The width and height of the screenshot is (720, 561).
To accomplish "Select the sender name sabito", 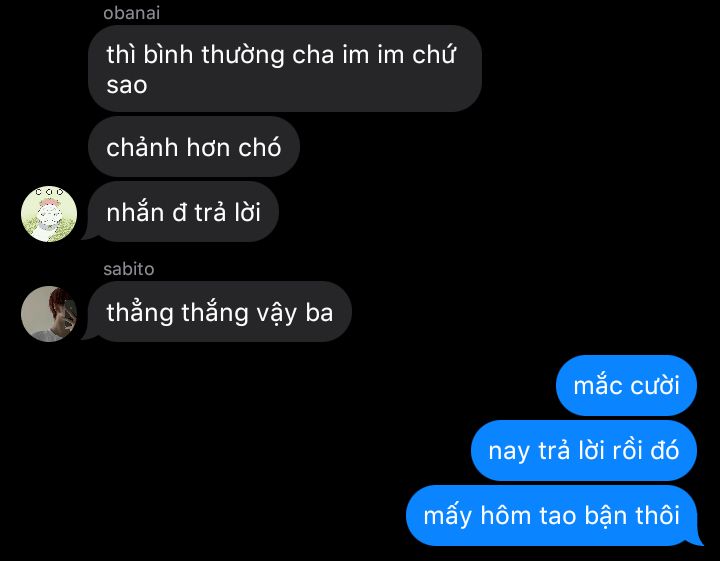I will pos(129,269).
